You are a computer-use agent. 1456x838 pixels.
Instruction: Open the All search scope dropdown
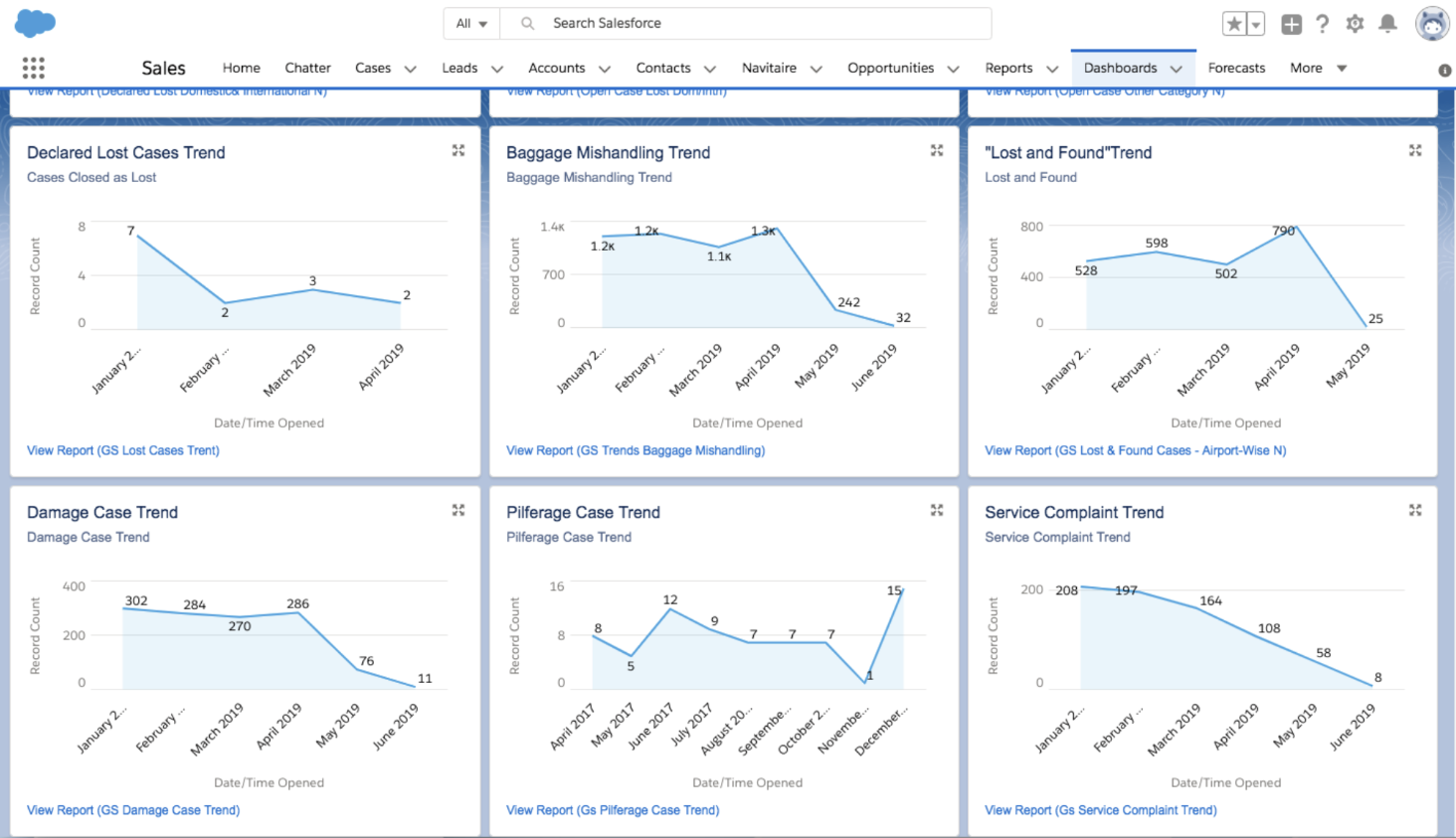tap(471, 23)
